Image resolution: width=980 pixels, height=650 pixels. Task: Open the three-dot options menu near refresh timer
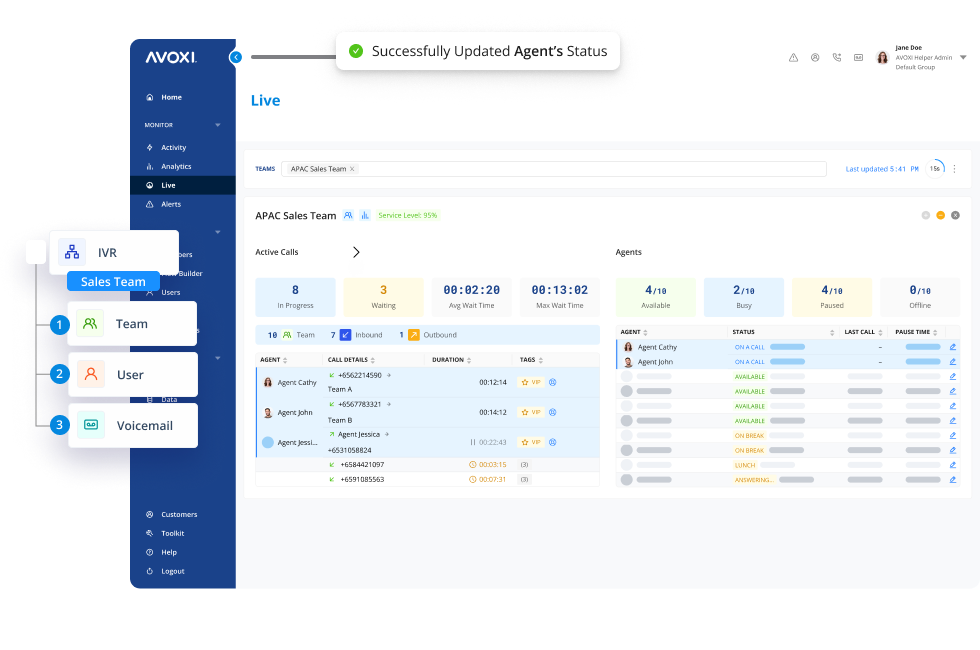coord(954,169)
